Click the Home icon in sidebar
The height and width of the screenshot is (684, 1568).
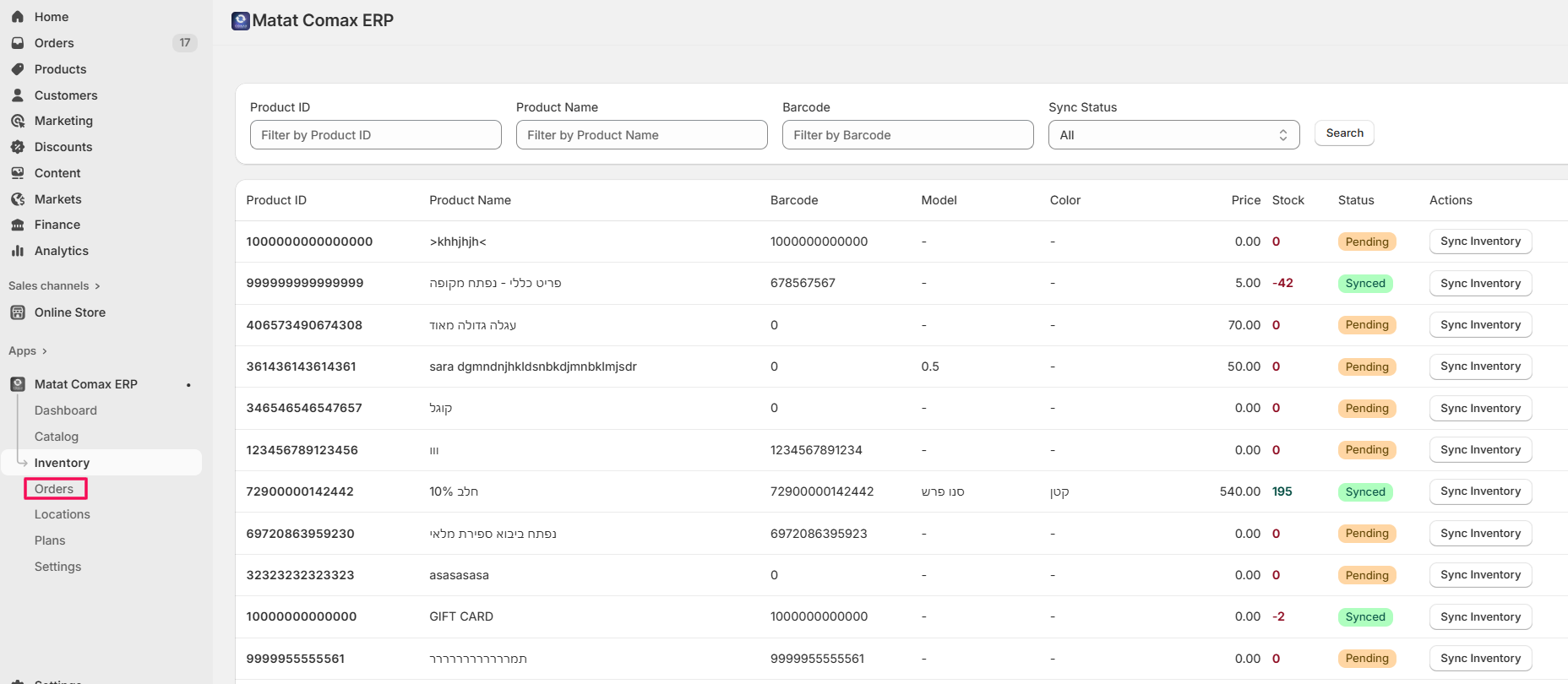[18, 17]
